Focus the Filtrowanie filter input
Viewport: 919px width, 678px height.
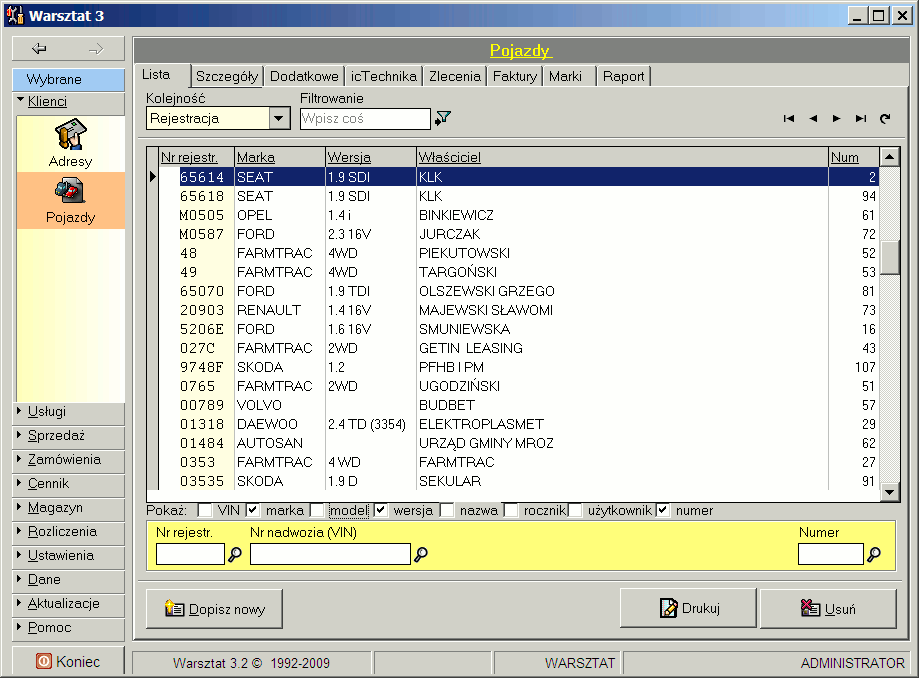365,118
